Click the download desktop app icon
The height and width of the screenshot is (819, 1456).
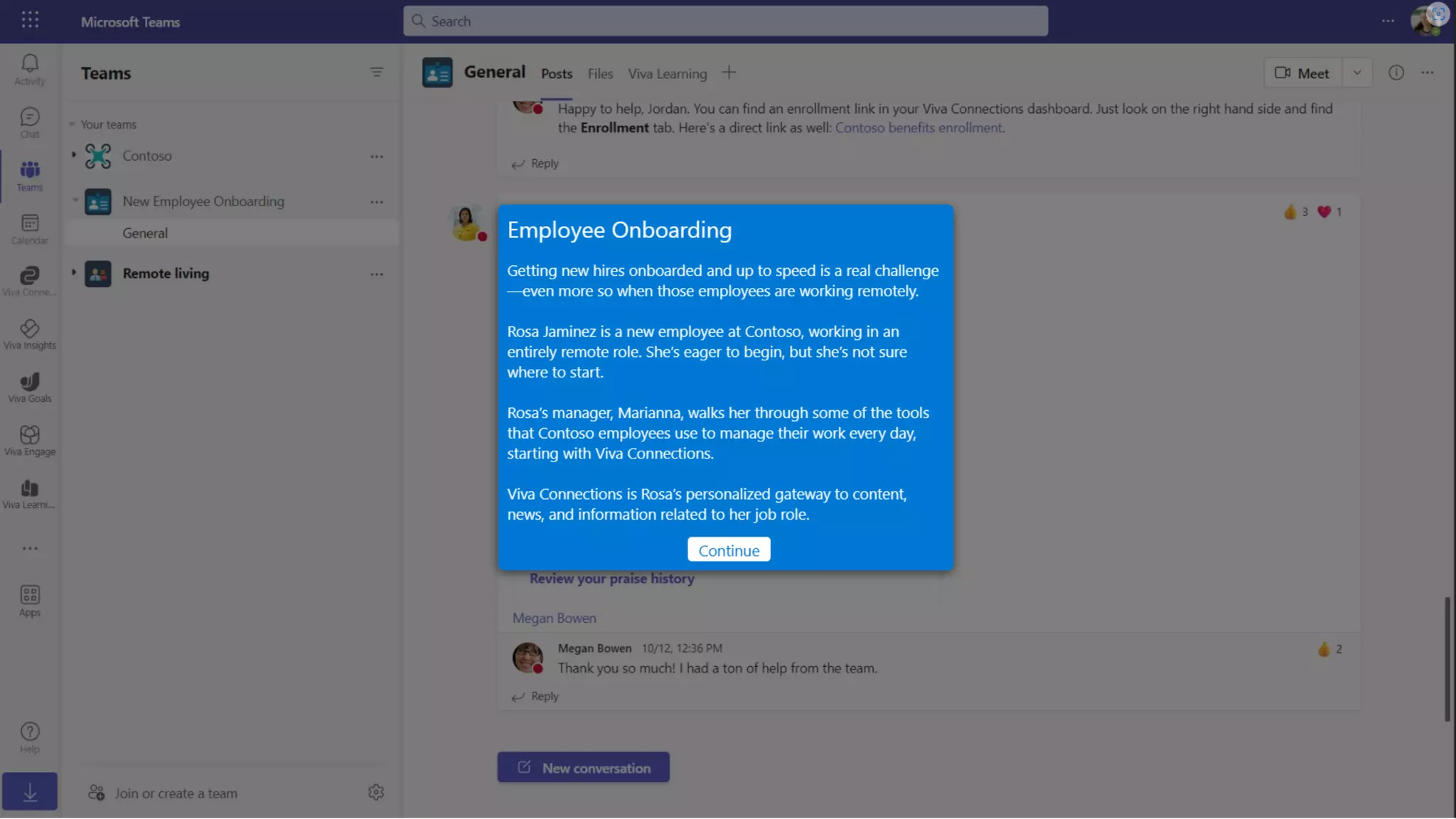point(29,792)
